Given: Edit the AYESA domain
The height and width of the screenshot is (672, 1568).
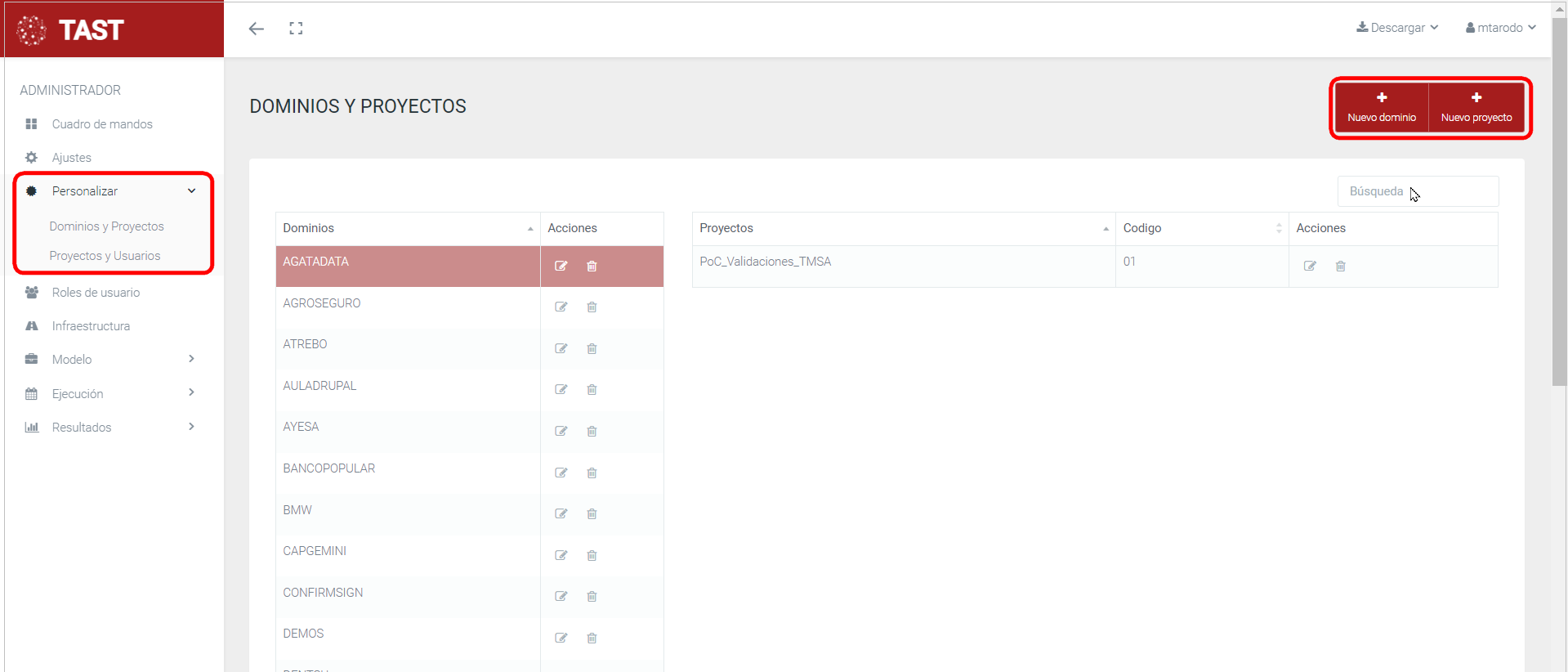Looking at the screenshot, I should tap(561, 432).
